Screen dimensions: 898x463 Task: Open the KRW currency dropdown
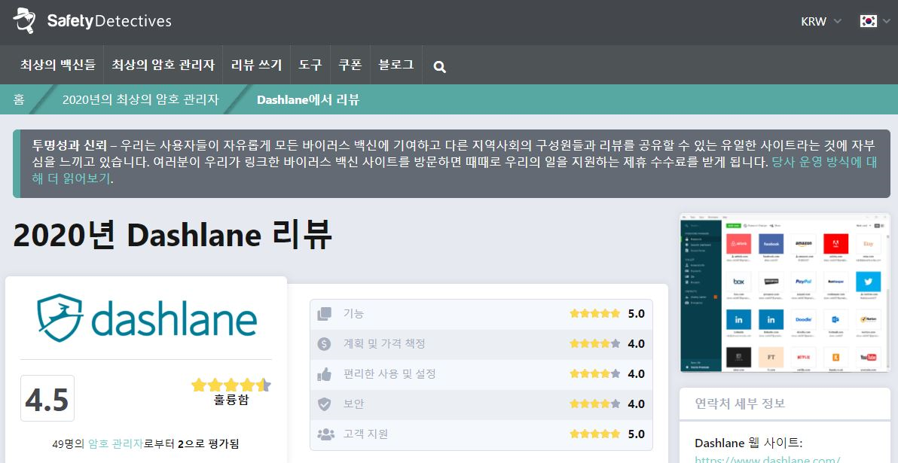point(821,22)
